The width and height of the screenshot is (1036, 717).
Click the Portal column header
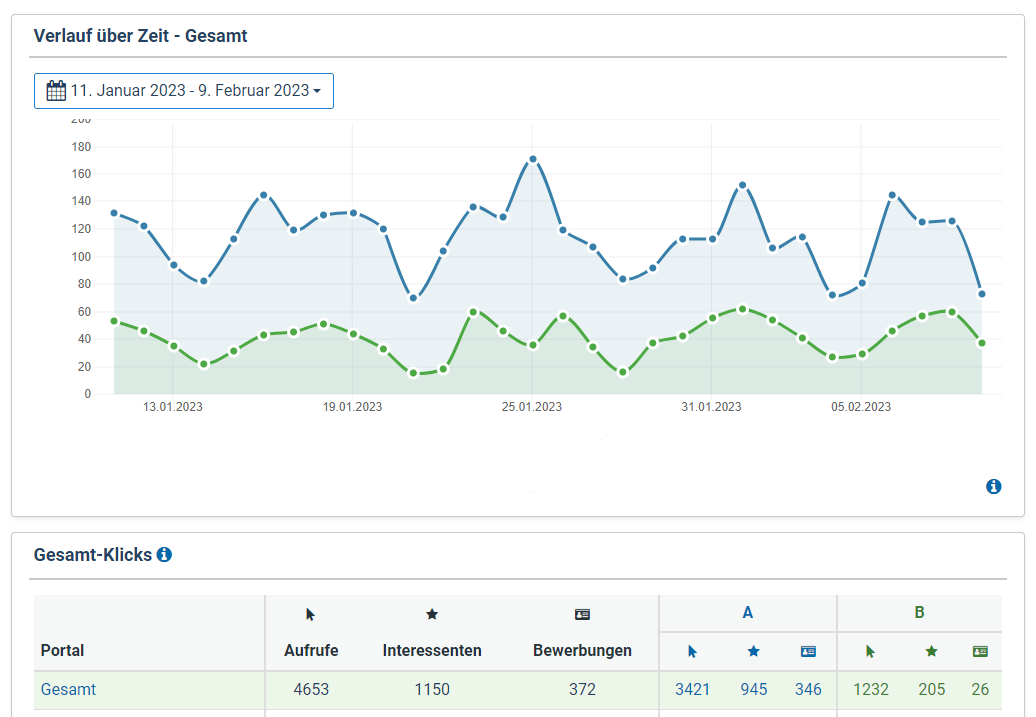click(62, 650)
